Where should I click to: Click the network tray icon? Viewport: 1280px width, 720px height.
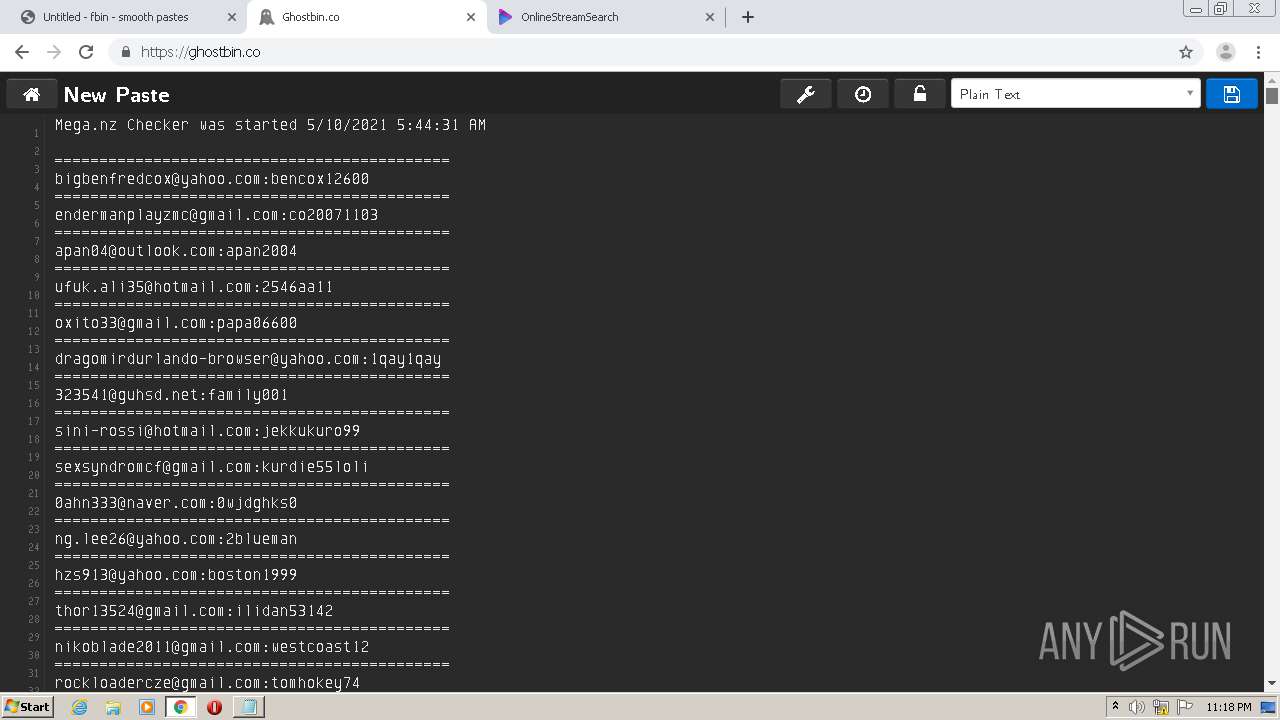coord(1161,708)
